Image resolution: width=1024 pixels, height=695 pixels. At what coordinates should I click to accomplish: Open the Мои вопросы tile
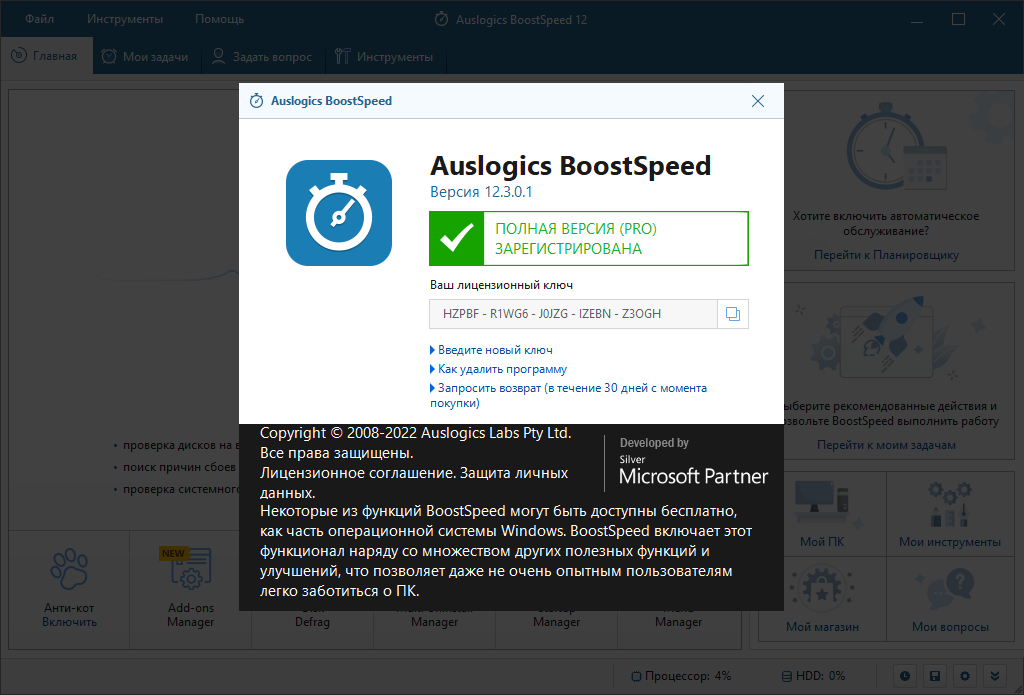[x=950, y=598]
